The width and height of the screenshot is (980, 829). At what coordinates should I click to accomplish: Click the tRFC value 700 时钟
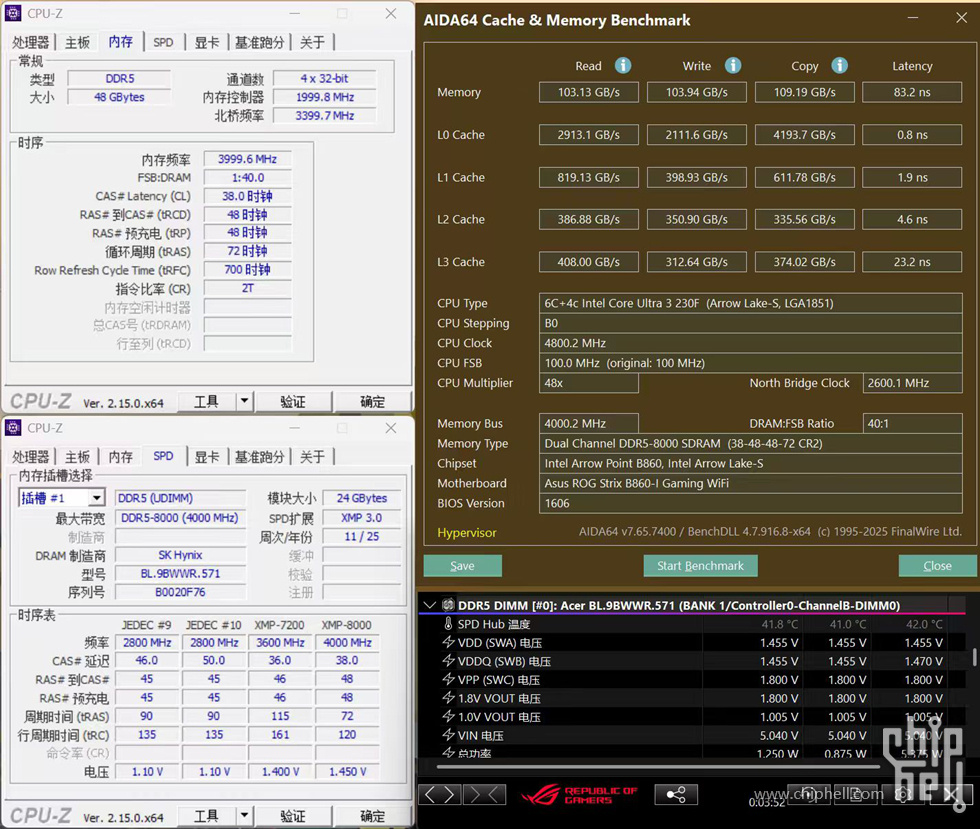(x=248, y=269)
